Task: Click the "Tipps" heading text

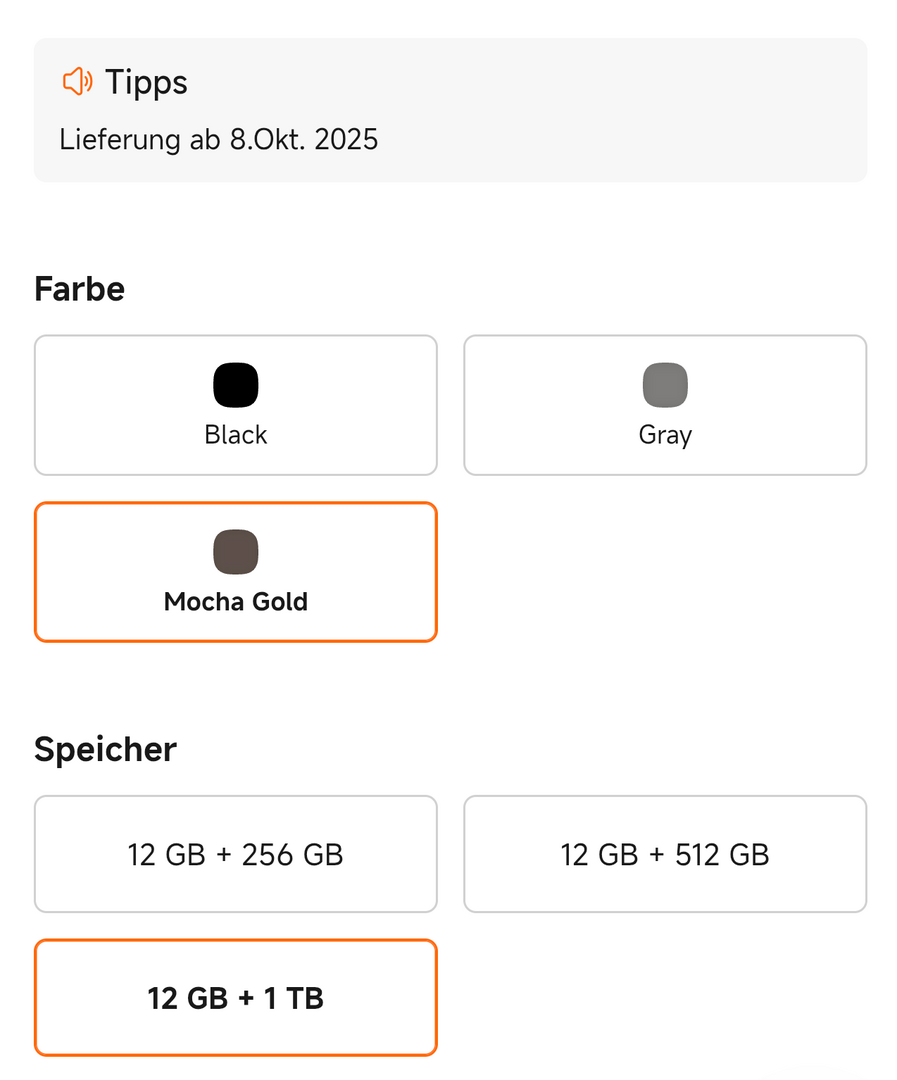Action: 146,82
